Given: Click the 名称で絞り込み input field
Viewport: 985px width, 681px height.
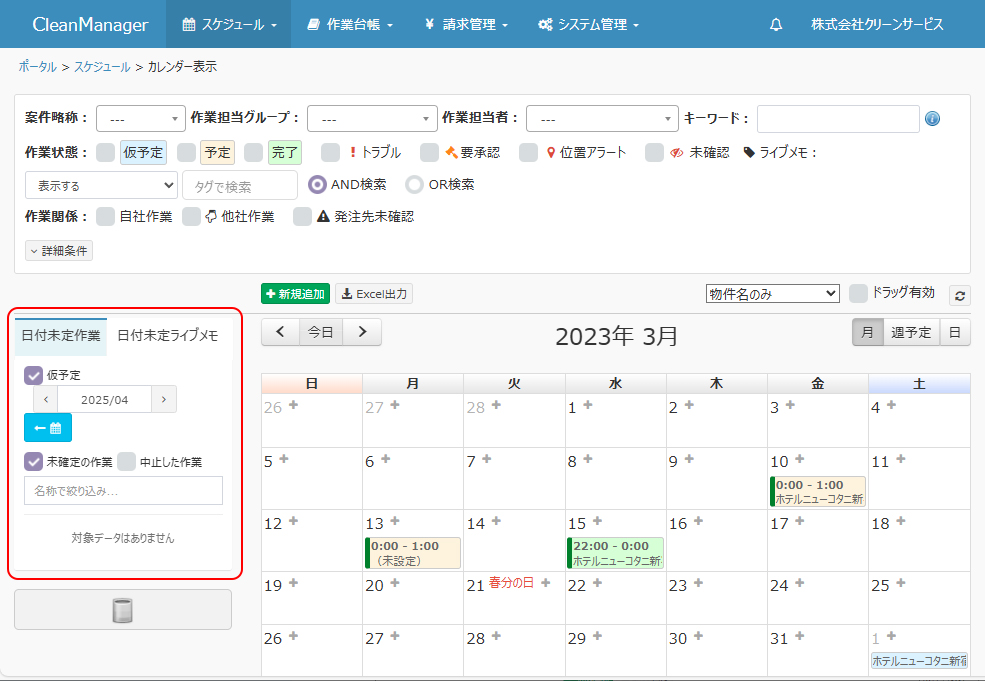Looking at the screenshot, I should coord(123,491).
